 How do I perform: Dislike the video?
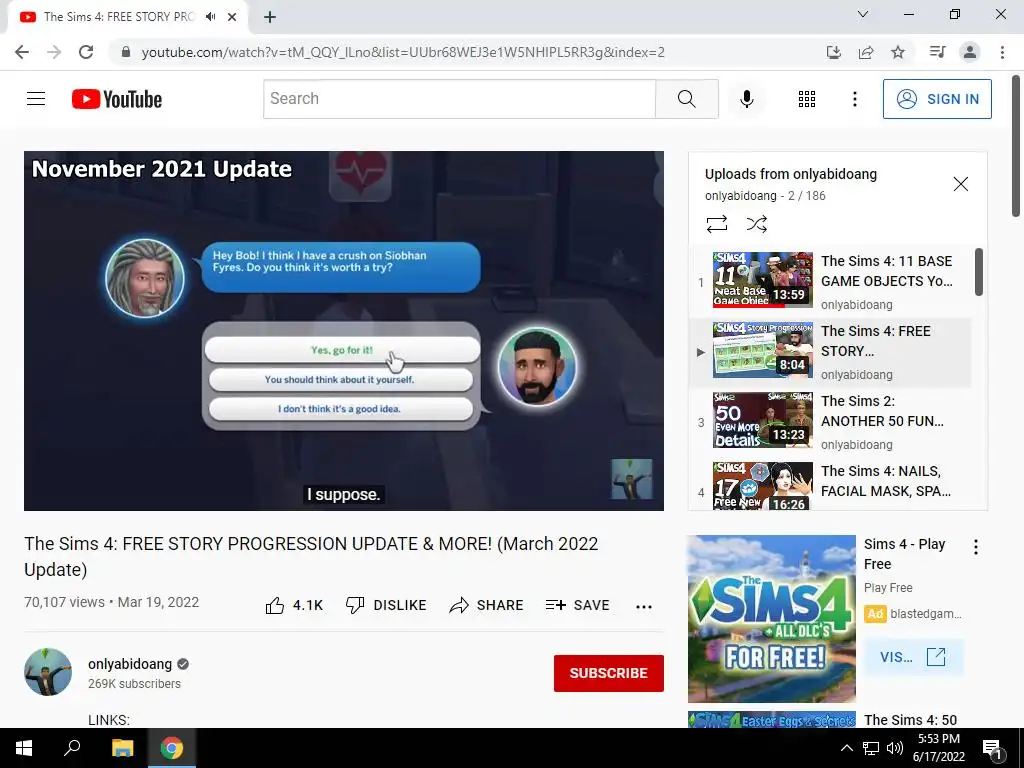pos(386,605)
